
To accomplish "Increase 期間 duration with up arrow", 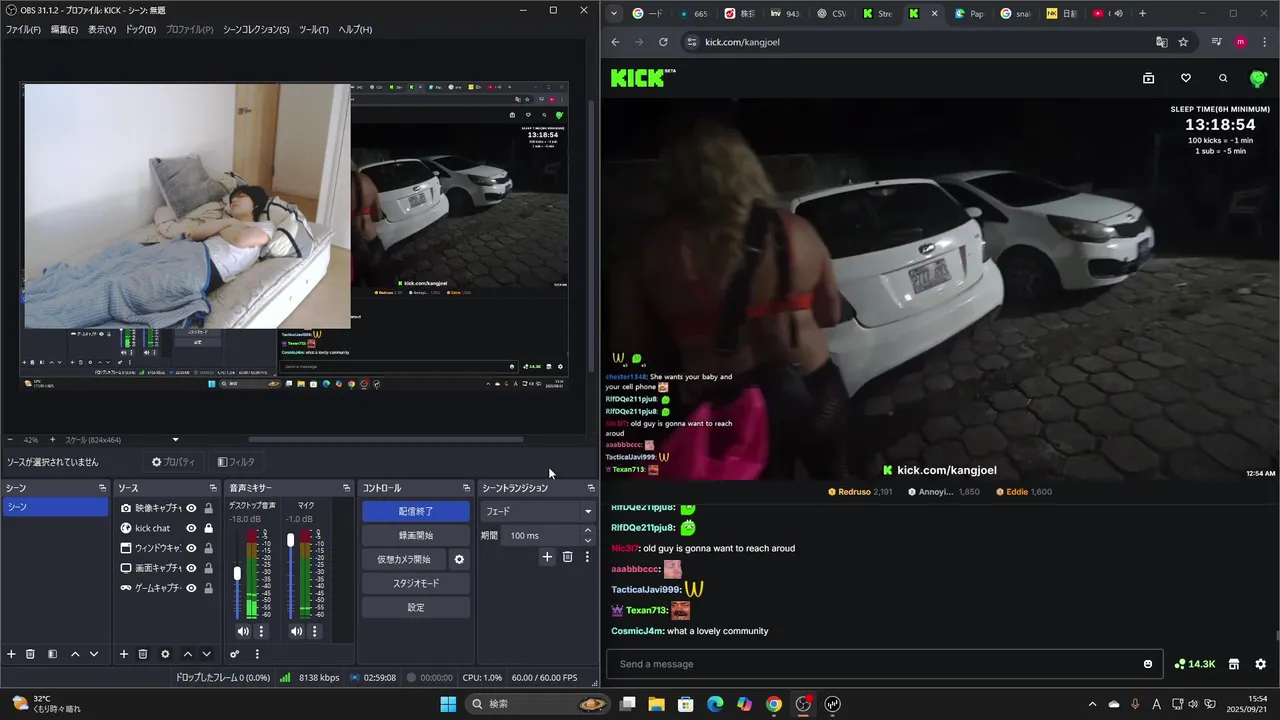I will pyautogui.click(x=588, y=531).
